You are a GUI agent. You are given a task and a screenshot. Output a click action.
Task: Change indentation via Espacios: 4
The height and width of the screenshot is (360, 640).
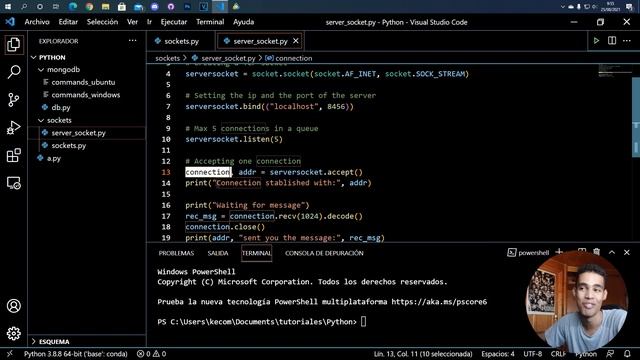(498, 354)
